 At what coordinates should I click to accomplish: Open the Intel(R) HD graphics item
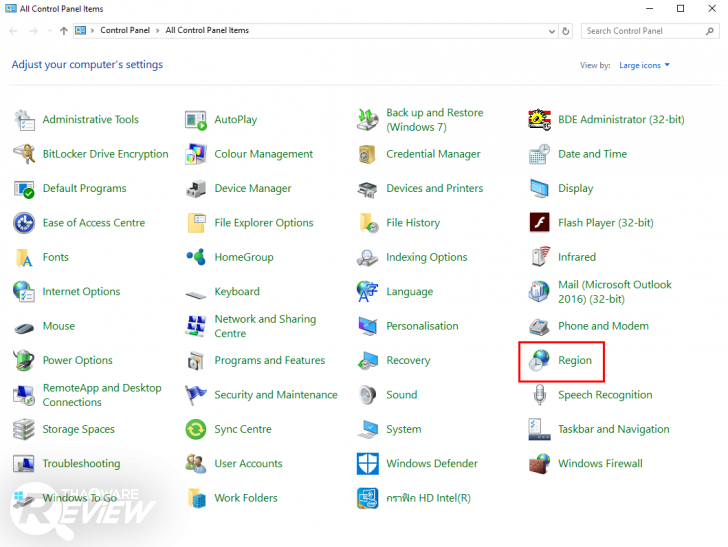coord(428,498)
